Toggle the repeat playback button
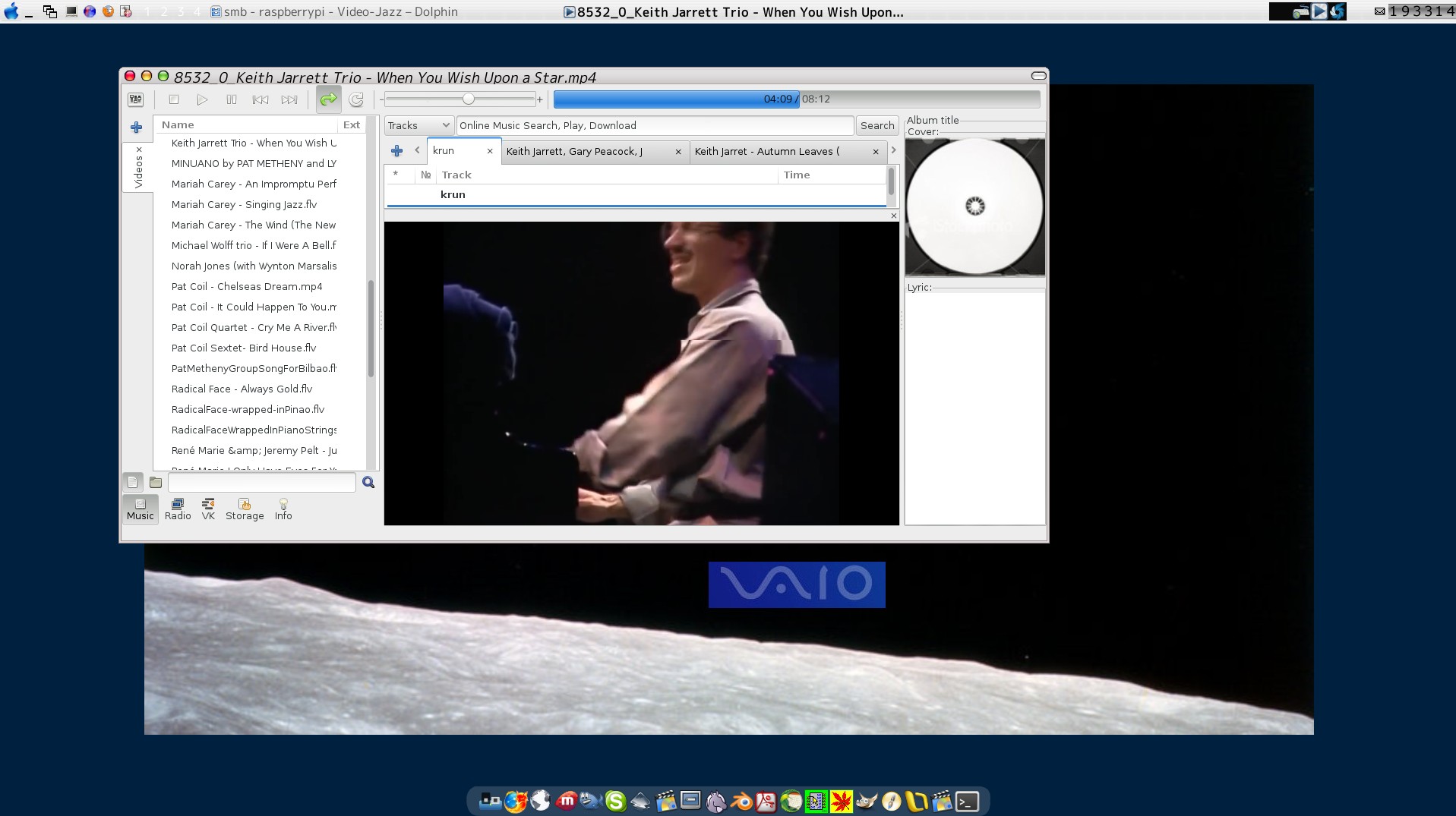 356,99
